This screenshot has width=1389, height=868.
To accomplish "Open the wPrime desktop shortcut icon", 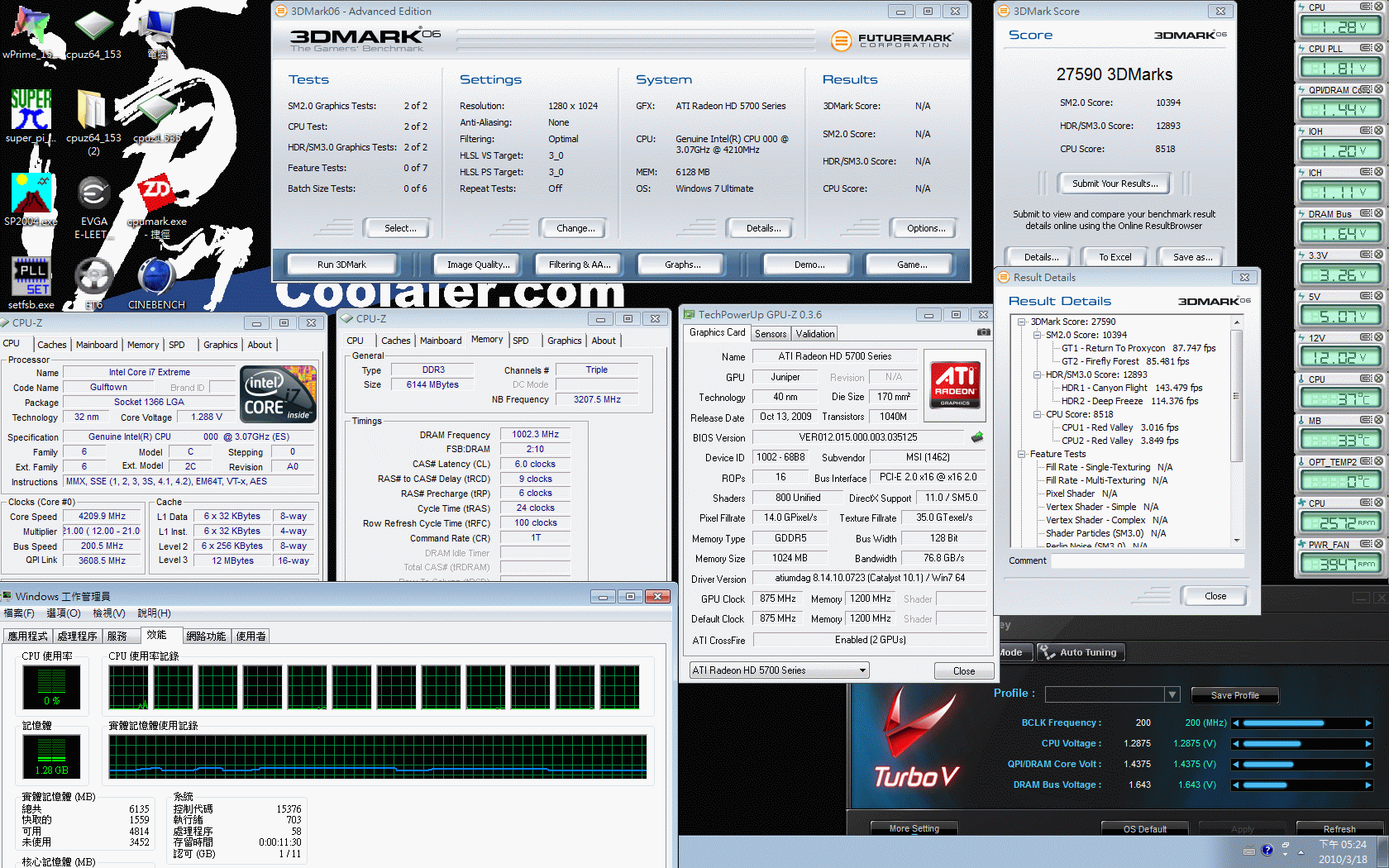I will [31, 25].
